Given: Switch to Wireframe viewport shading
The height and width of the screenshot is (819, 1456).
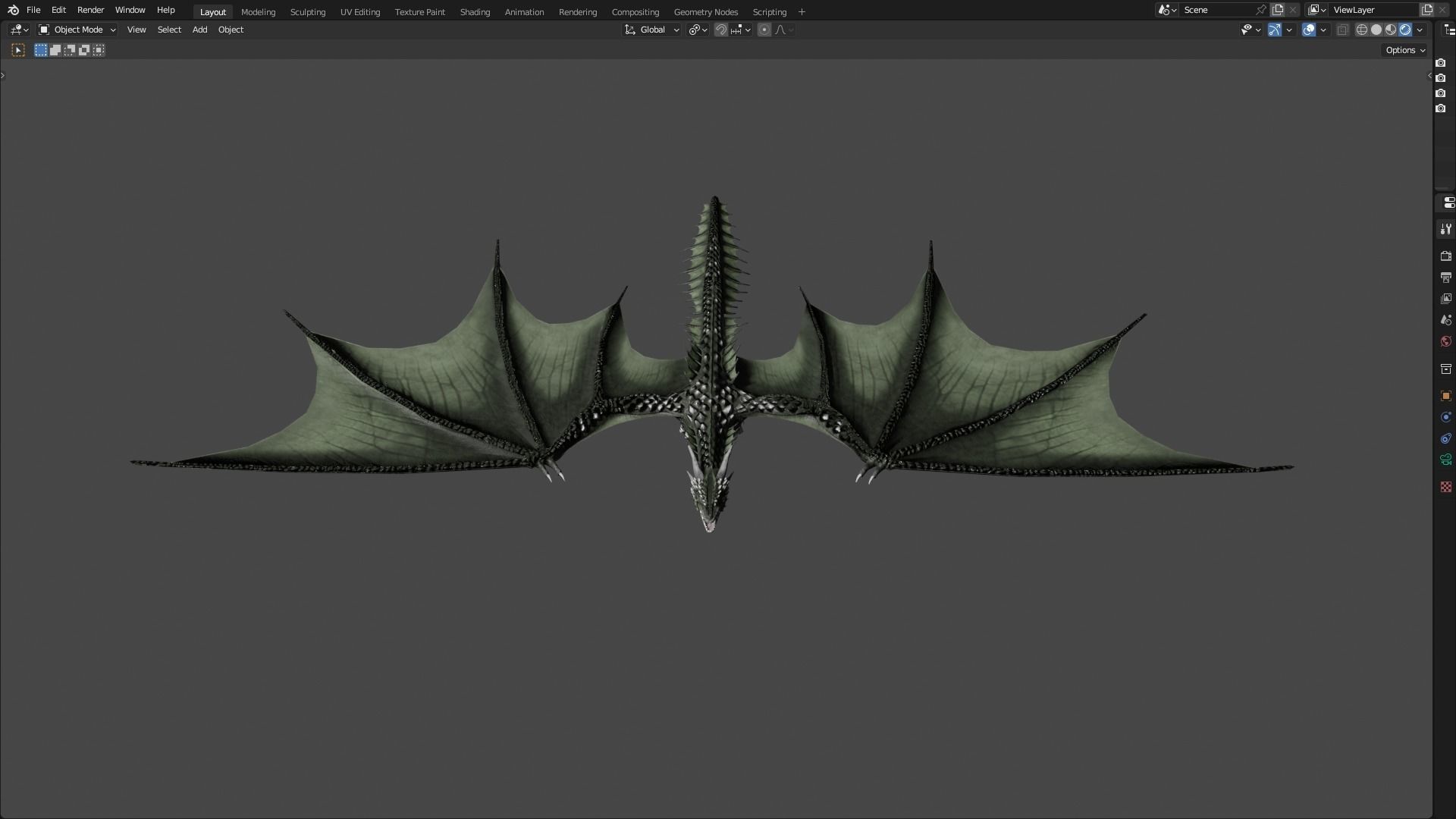Looking at the screenshot, I should (x=1362, y=30).
